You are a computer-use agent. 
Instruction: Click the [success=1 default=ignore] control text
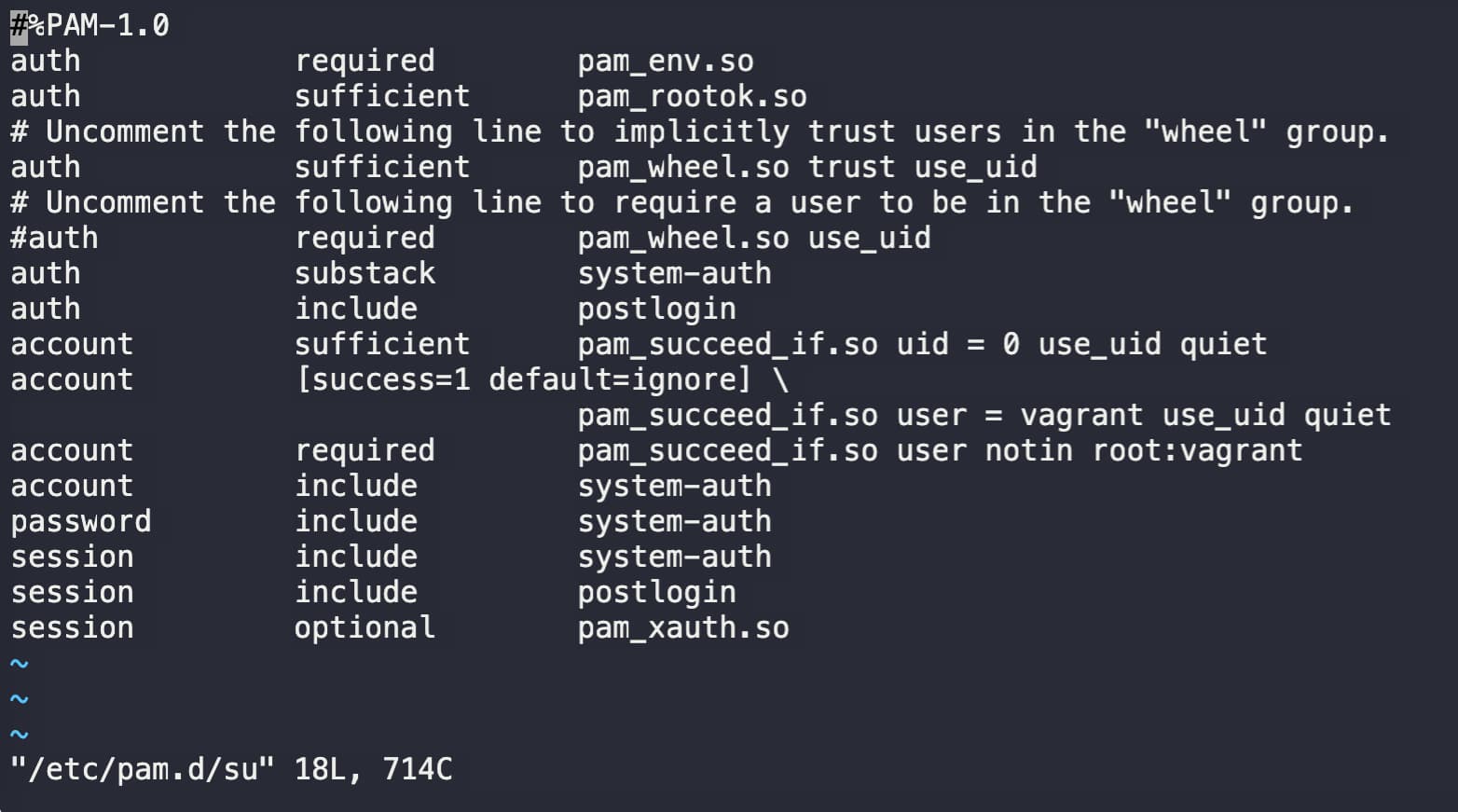(523, 380)
